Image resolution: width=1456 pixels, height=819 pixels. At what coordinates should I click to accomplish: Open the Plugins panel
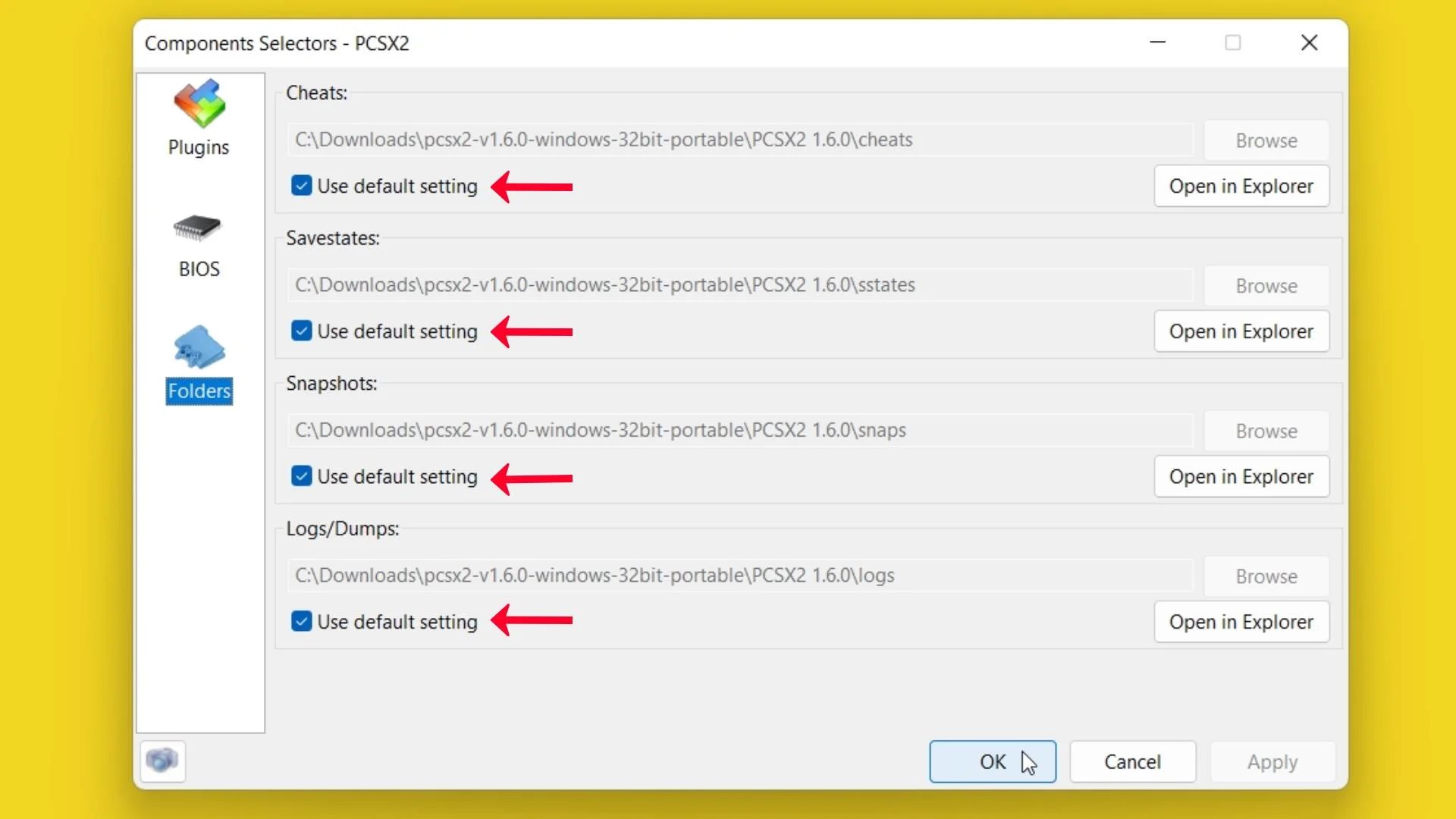tap(199, 116)
